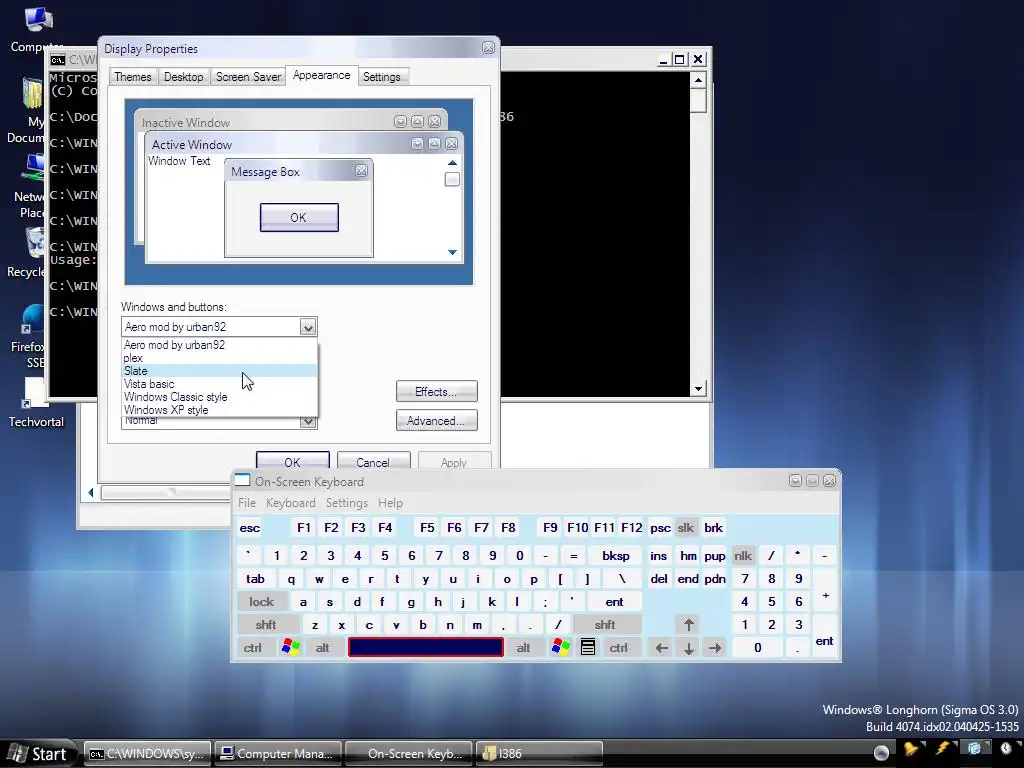
Task: Click the right arrow key
Action: [715, 648]
